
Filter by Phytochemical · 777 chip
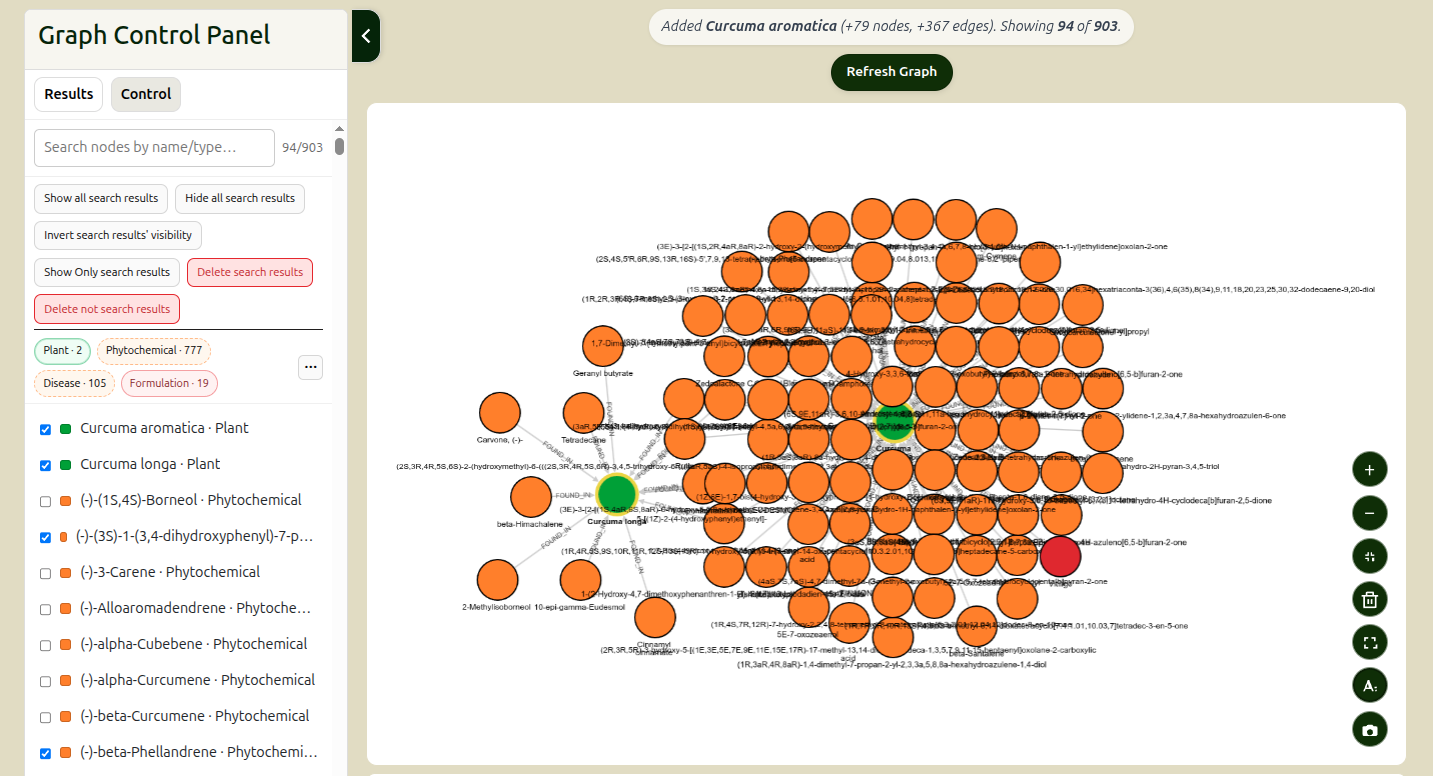pyautogui.click(x=154, y=351)
